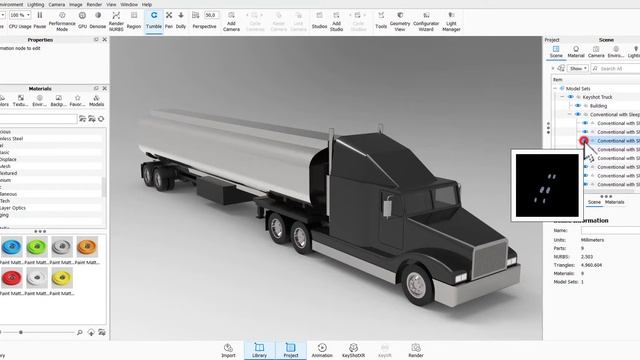Screen dimensions: 640x360
Task: Toggle Performance Mode
Action: tap(62, 21)
